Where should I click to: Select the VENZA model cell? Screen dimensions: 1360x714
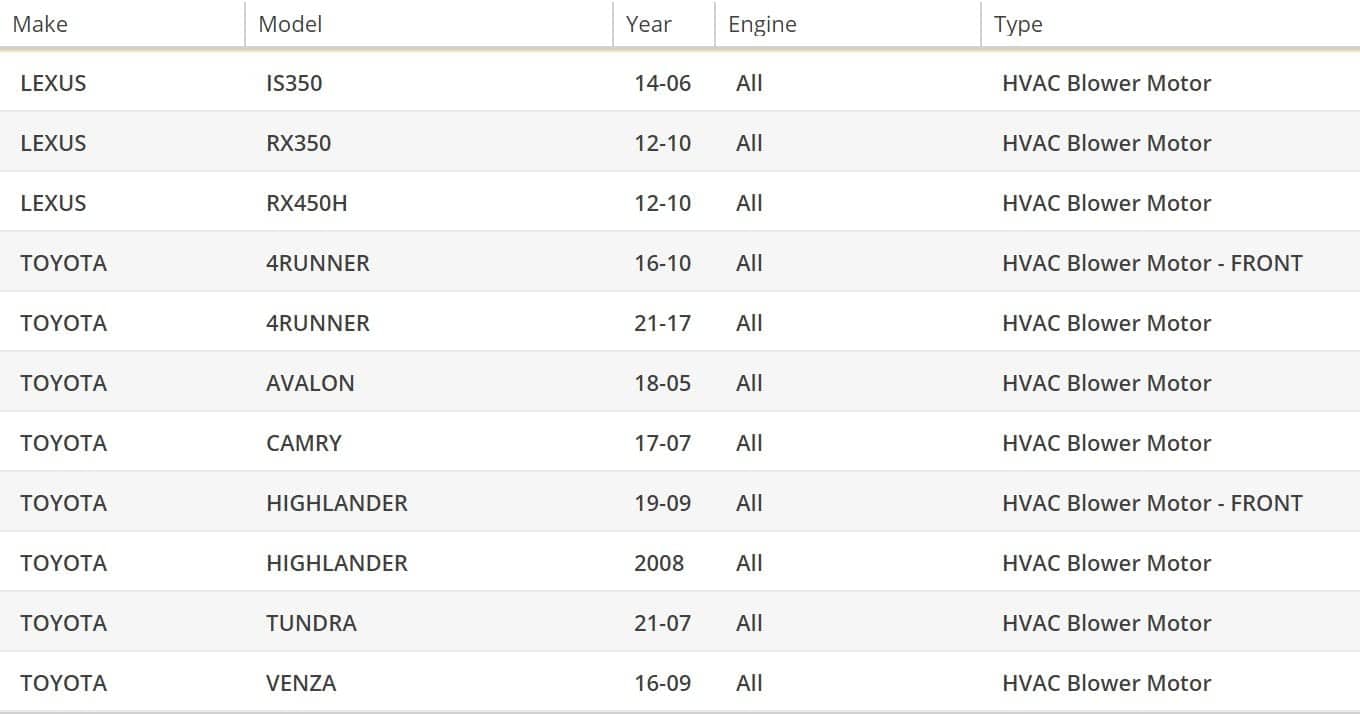coord(301,683)
